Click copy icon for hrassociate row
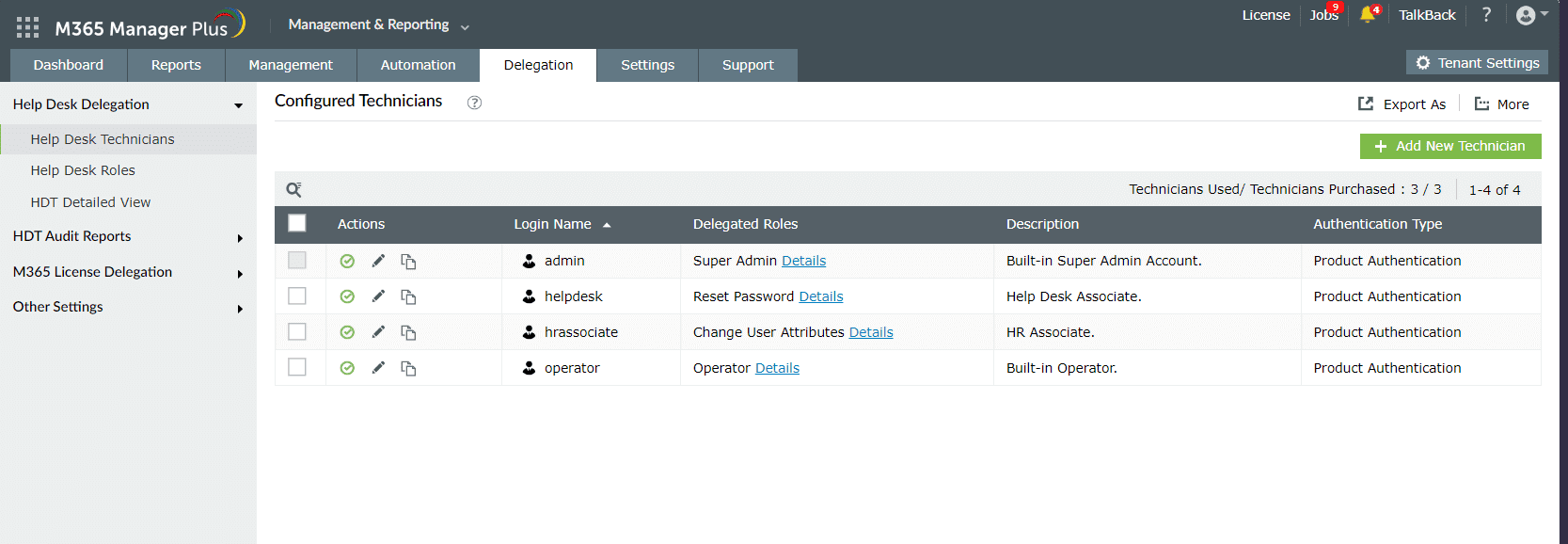1568x544 pixels. coord(408,332)
